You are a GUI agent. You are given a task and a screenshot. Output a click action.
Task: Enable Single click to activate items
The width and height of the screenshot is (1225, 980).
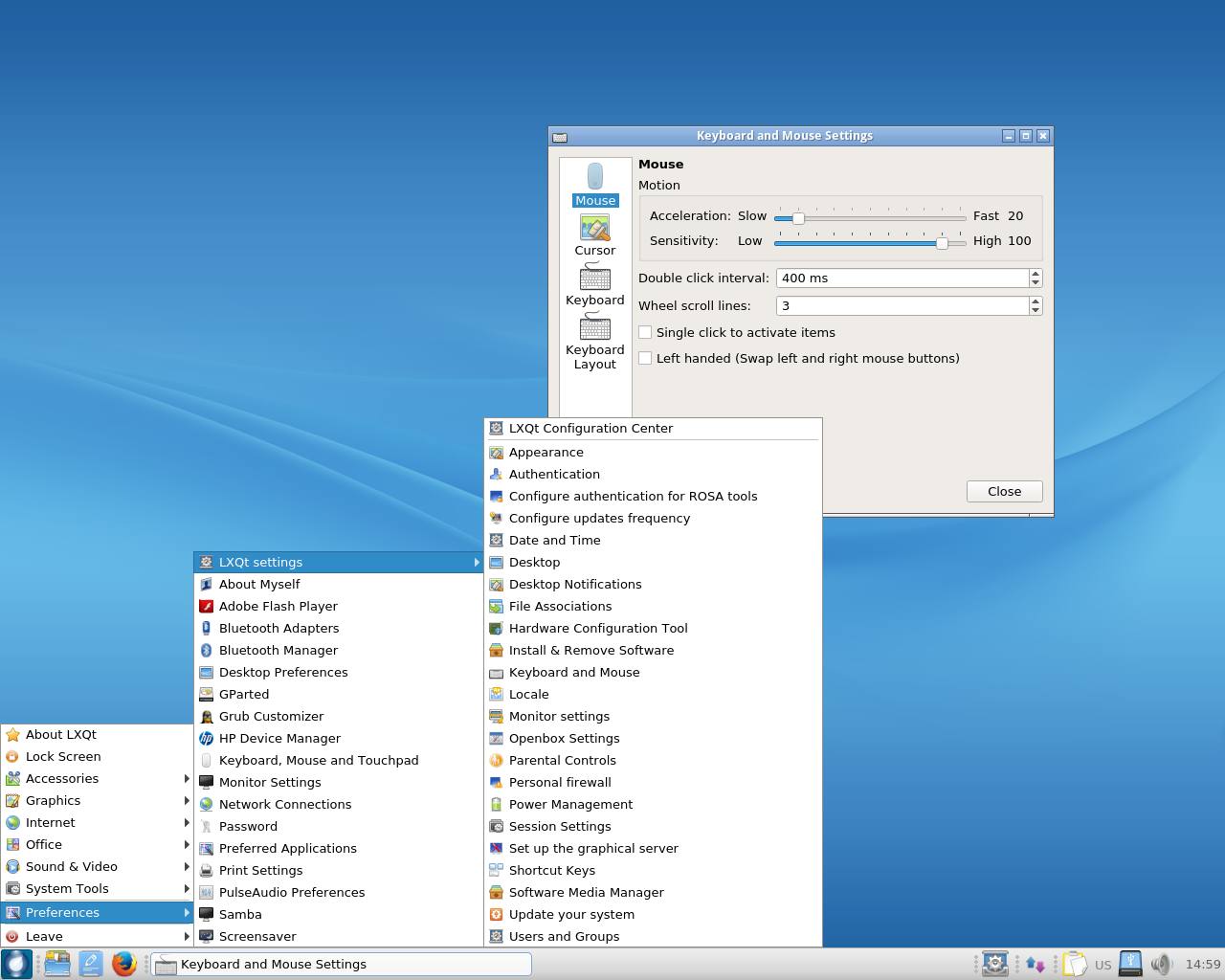pos(646,332)
